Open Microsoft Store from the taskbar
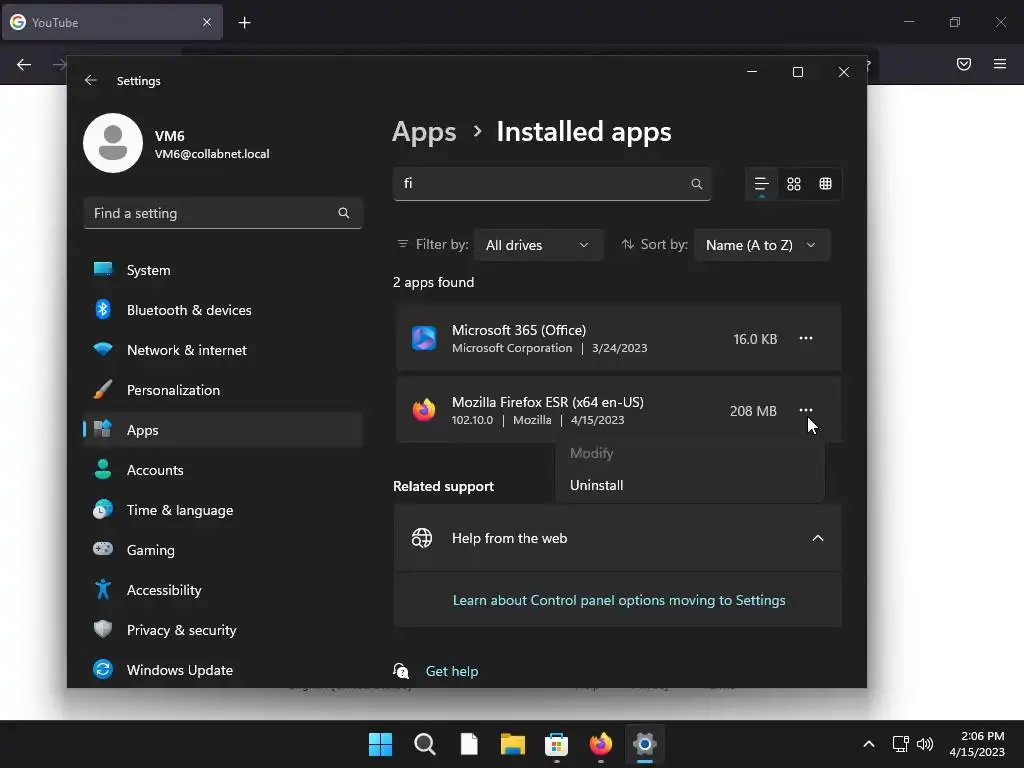 click(x=556, y=744)
